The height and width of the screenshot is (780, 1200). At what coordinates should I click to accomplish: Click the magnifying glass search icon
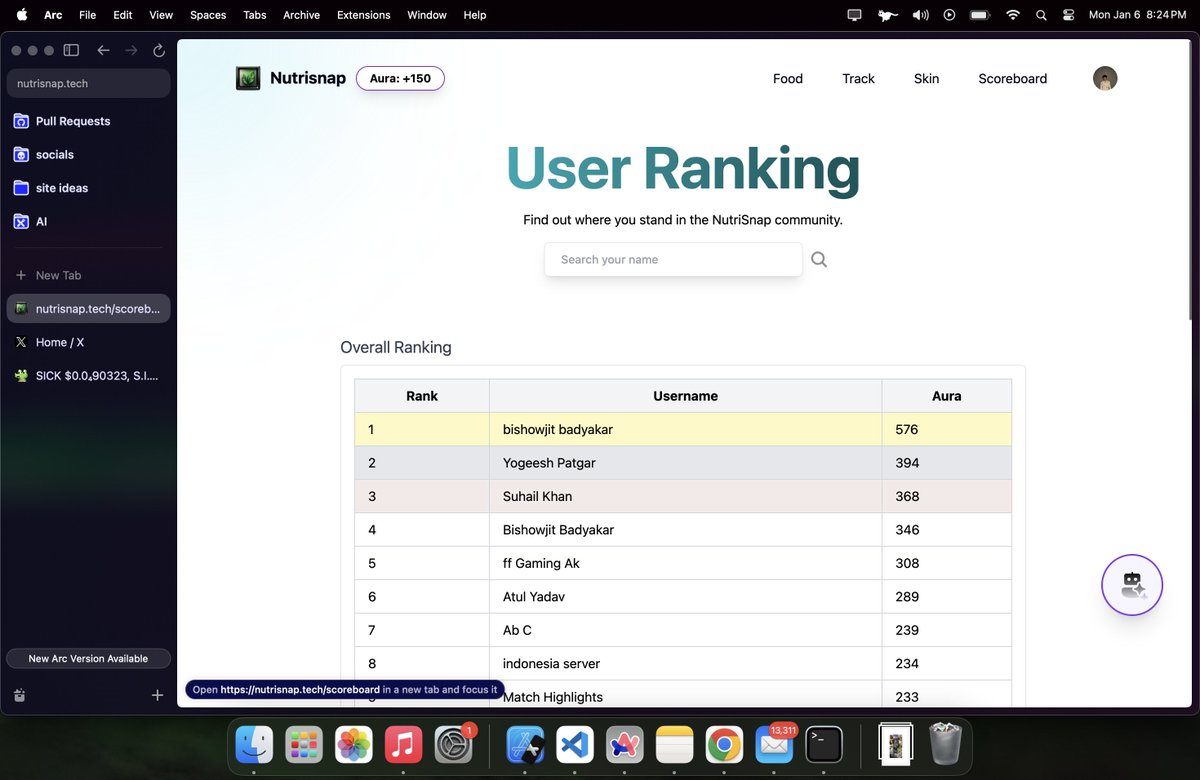pos(819,259)
